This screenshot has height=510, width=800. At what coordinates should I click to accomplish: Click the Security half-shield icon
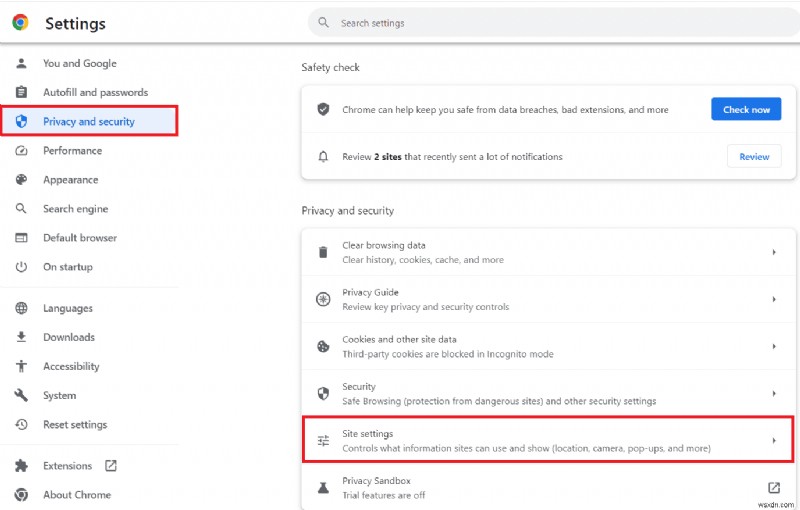[323, 394]
